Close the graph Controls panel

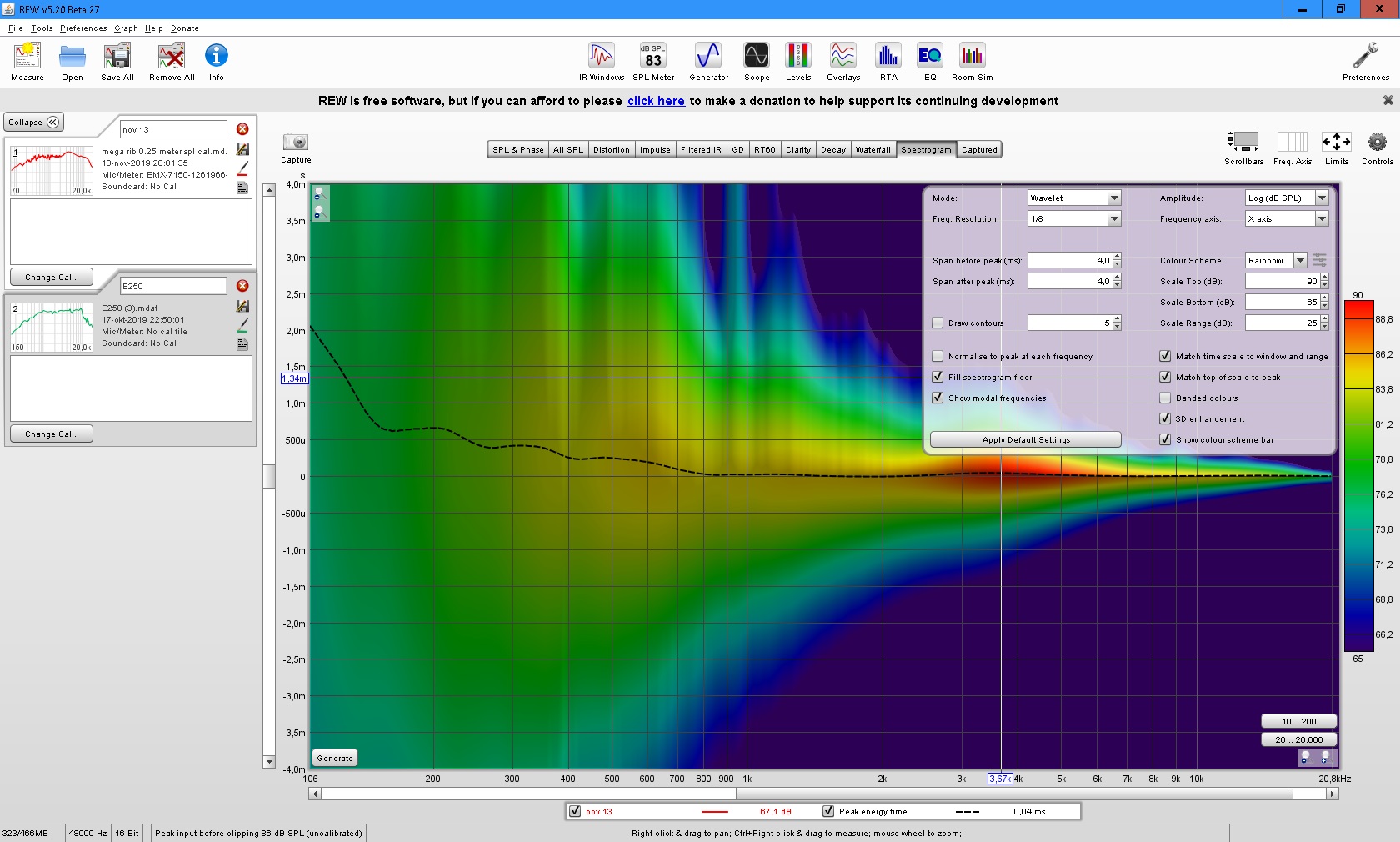click(1377, 148)
